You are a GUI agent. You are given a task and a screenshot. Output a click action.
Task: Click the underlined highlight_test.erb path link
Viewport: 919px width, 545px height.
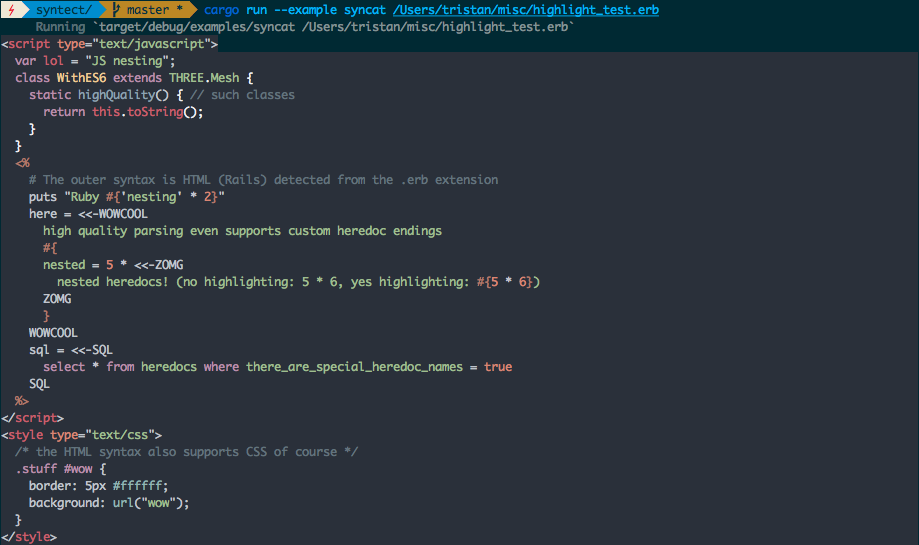526,10
